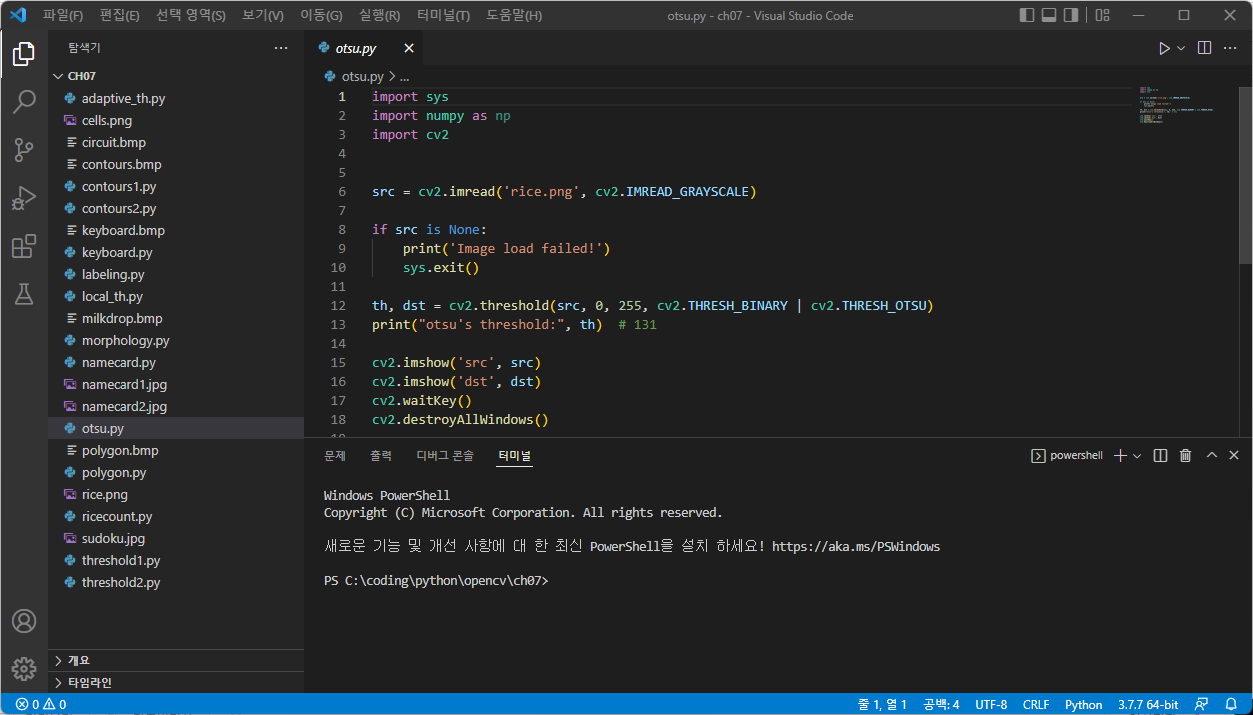
Task: Open the Run and Debug view
Action: [24, 198]
